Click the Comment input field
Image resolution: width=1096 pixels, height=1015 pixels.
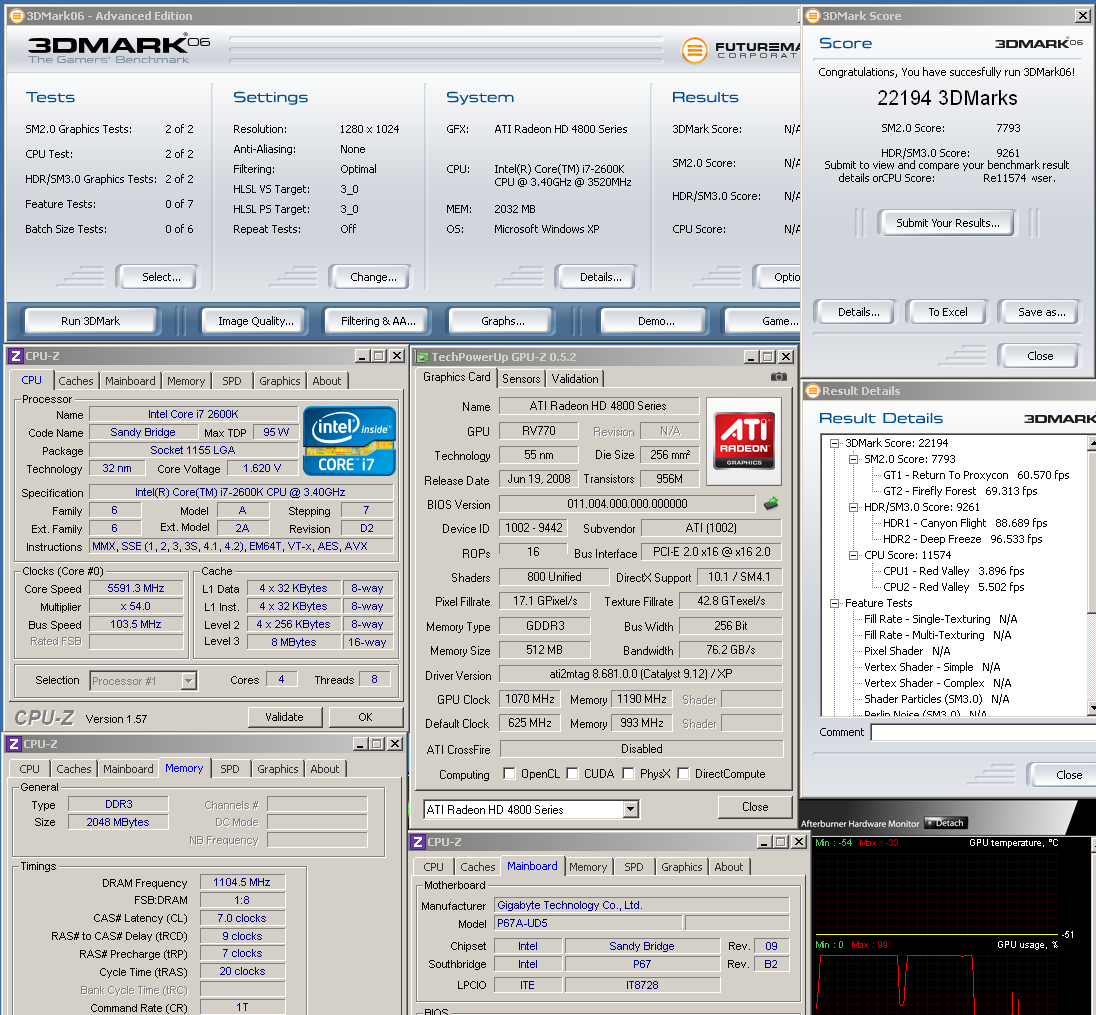click(x=983, y=732)
